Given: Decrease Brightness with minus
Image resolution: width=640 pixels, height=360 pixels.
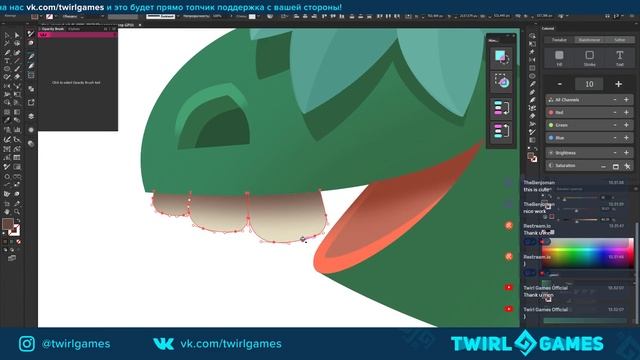Looking at the screenshot, I should tap(615, 153).
